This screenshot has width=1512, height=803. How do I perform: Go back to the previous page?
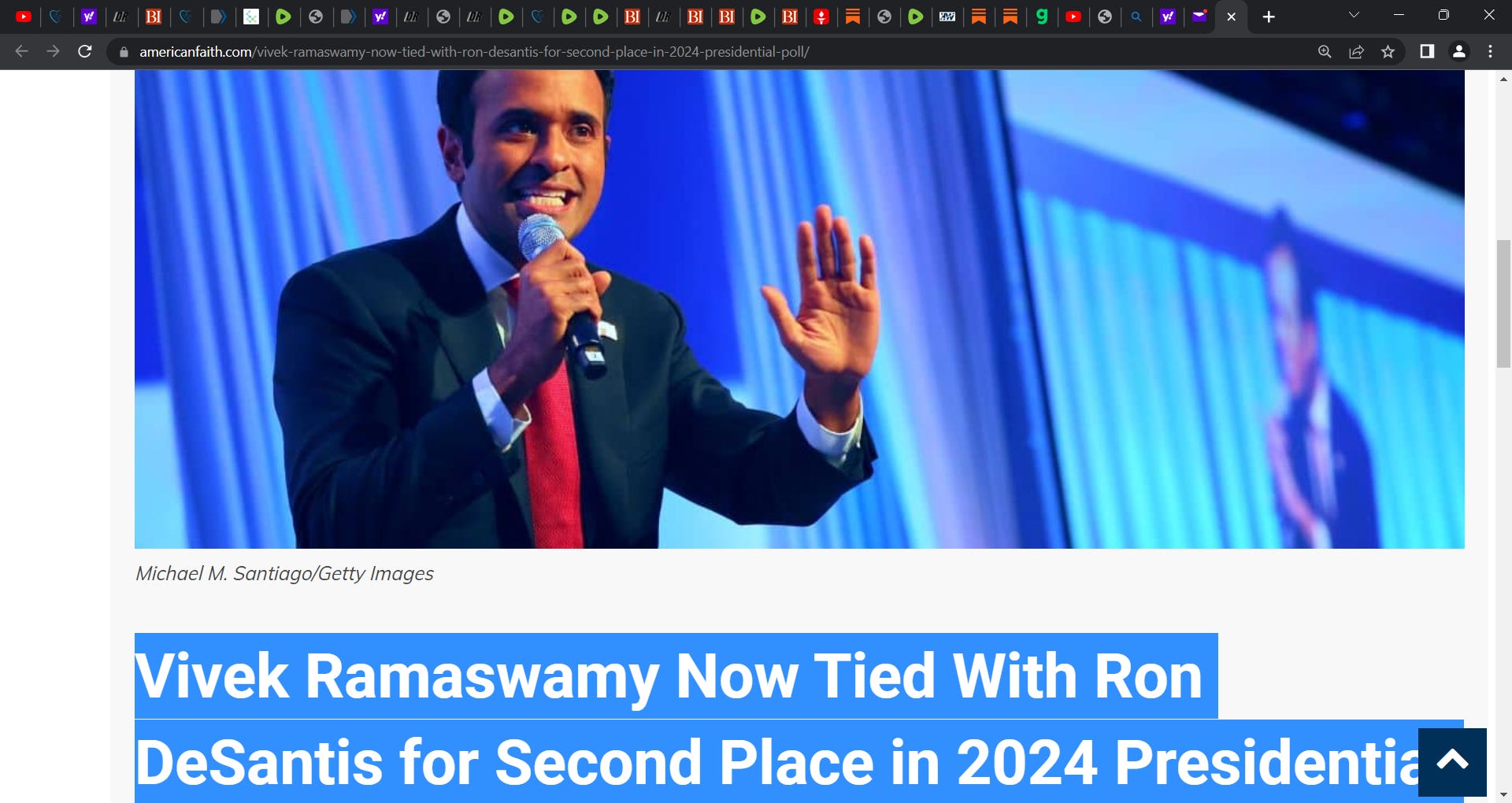tap(22, 52)
